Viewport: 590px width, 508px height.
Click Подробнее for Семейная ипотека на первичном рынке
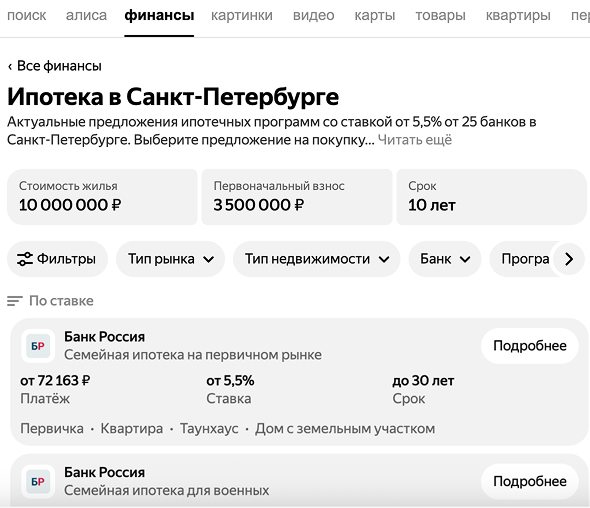529,346
